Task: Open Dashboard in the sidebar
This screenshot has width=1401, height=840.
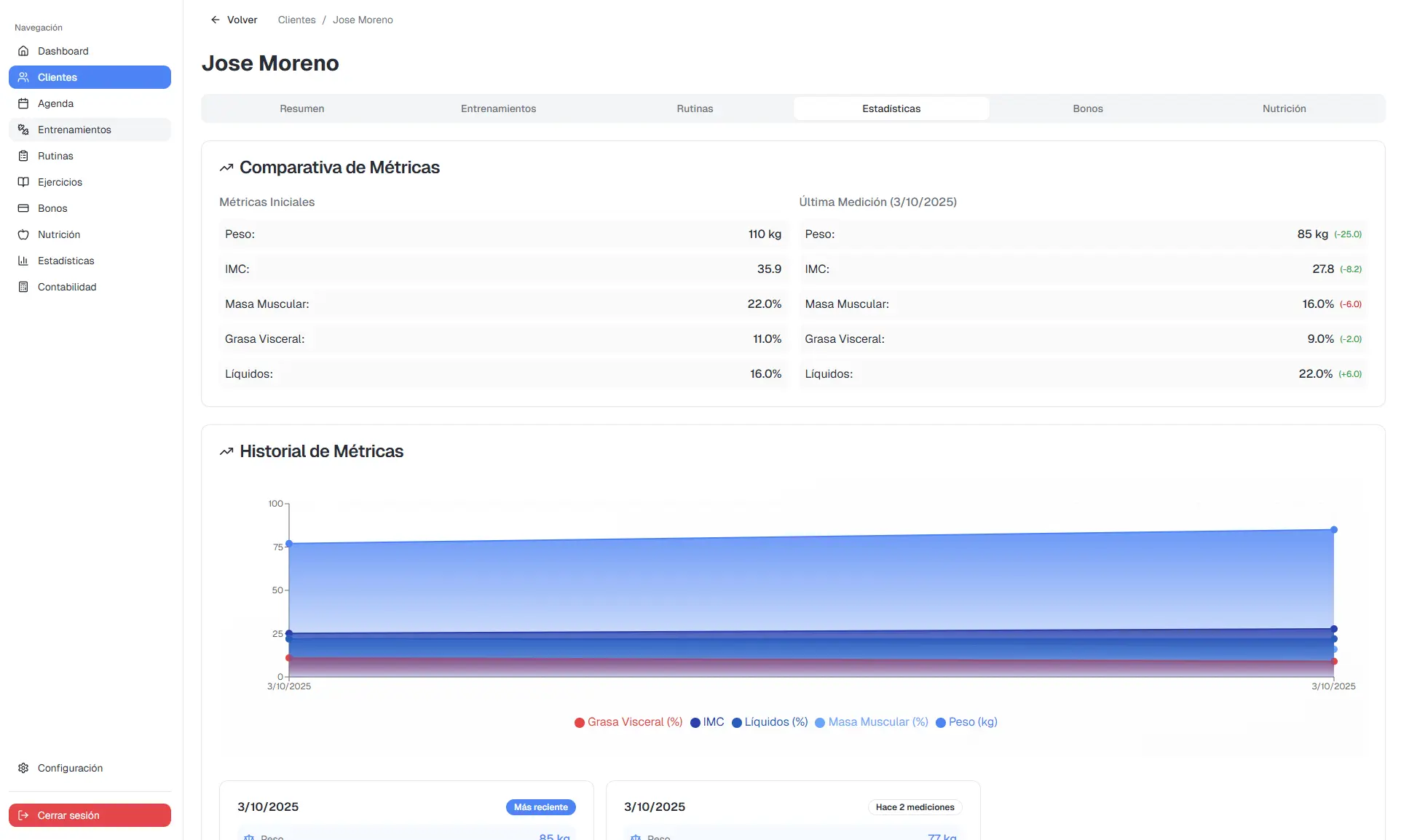Action: 90,51
